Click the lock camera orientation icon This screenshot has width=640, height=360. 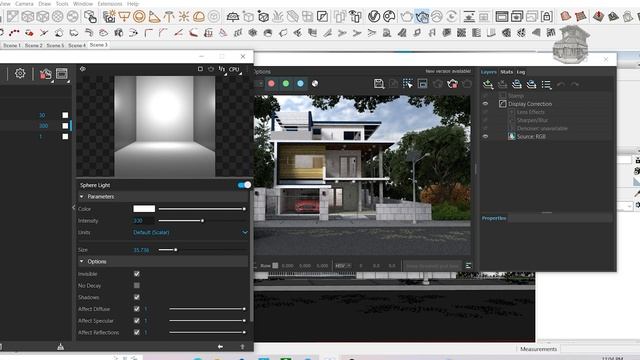pyautogui.click(x=547, y=16)
